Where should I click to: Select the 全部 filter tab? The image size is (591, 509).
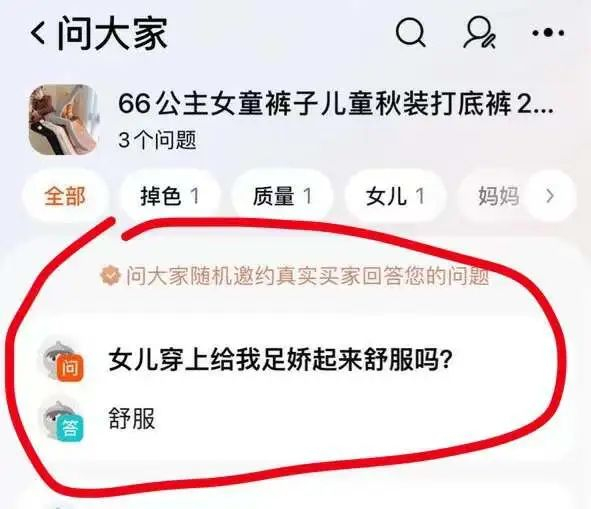[x=65, y=196]
